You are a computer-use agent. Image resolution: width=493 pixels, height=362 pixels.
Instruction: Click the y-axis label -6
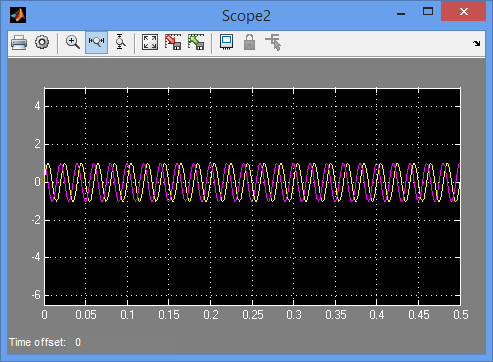coord(36,295)
